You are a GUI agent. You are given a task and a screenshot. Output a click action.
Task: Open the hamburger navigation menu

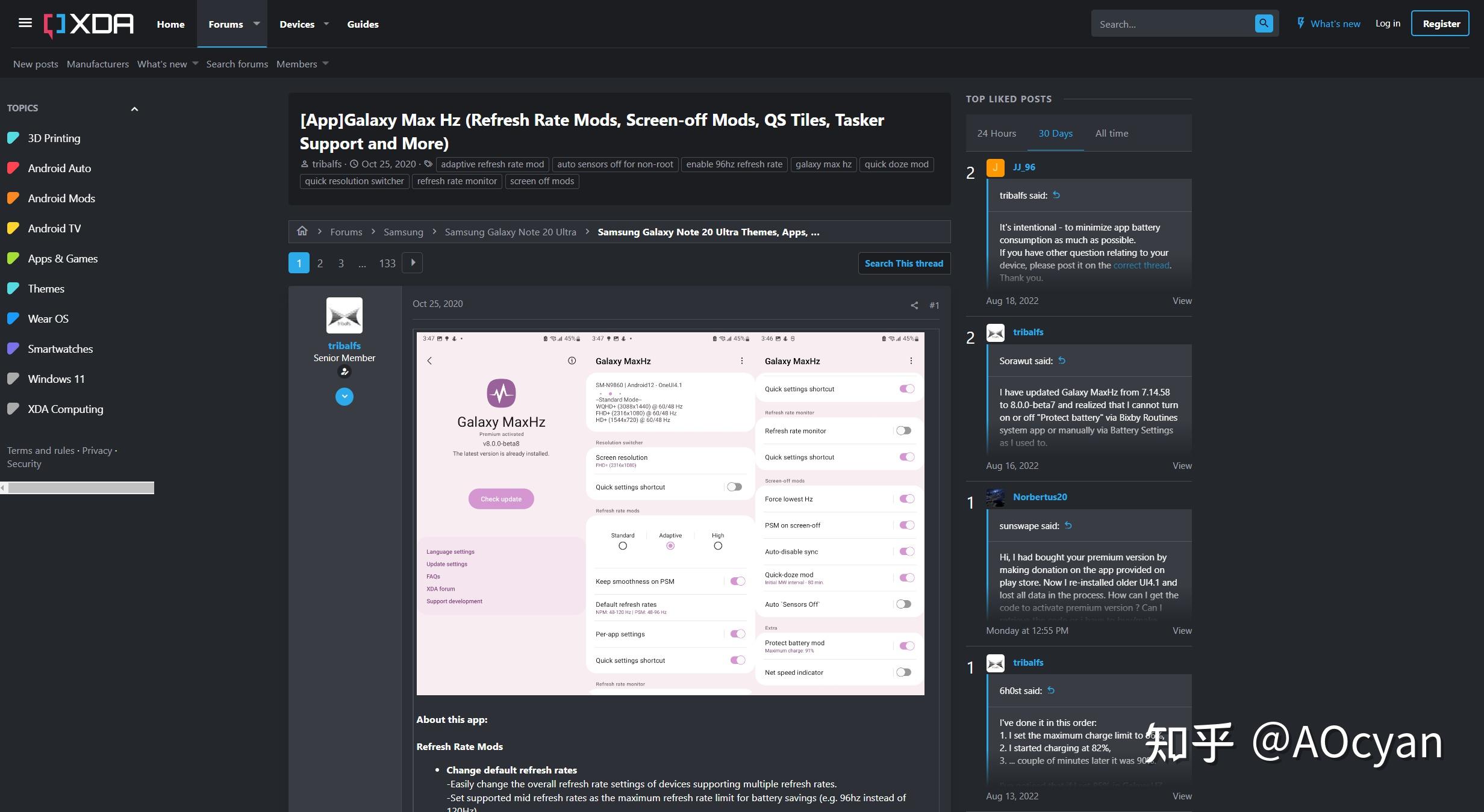[25, 23]
